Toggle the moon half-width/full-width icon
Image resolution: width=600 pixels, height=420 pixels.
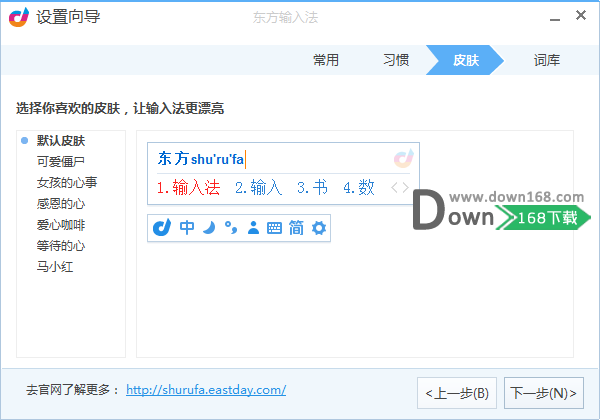coord(209,228)
